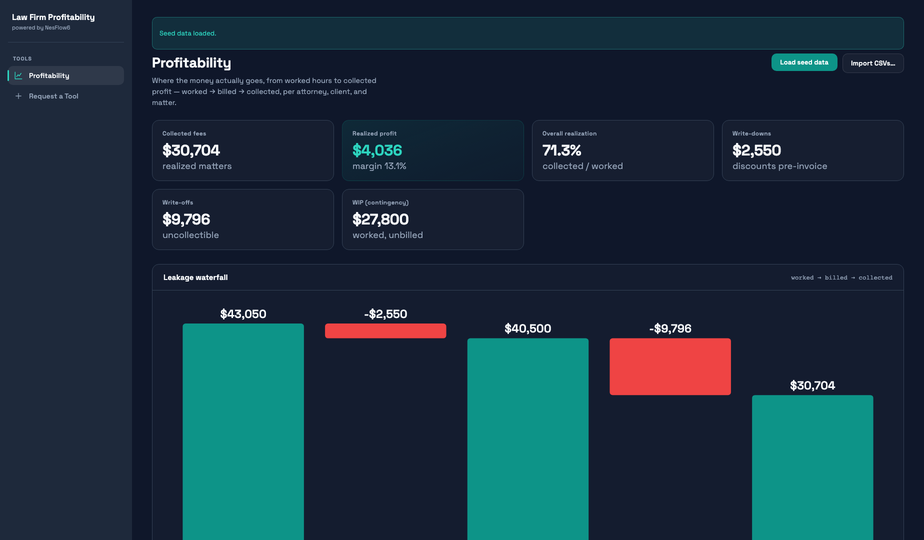
Task: Click the discounts pre-invoice caption
Action: coord(780,166)
